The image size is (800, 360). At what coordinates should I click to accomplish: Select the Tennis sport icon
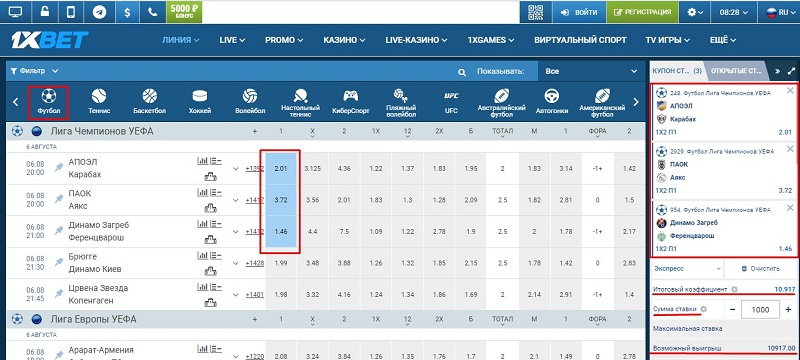98,101
